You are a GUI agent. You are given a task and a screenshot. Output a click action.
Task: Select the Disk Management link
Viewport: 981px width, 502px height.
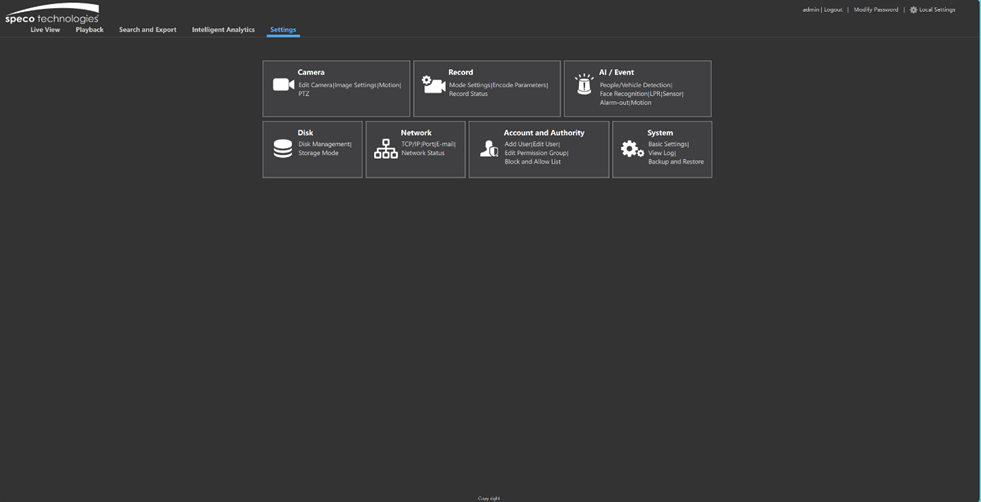click(x=324, y=145)
